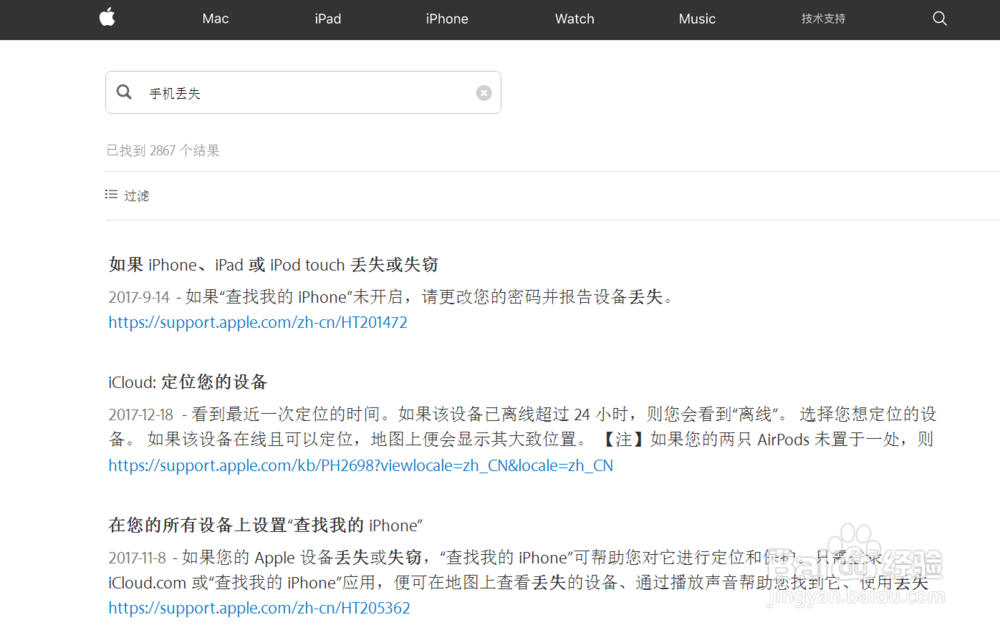This screenshot has height=630, width=1000.
Task: Click the 2017-9-14 result description
Action: (x=391, y=297)
